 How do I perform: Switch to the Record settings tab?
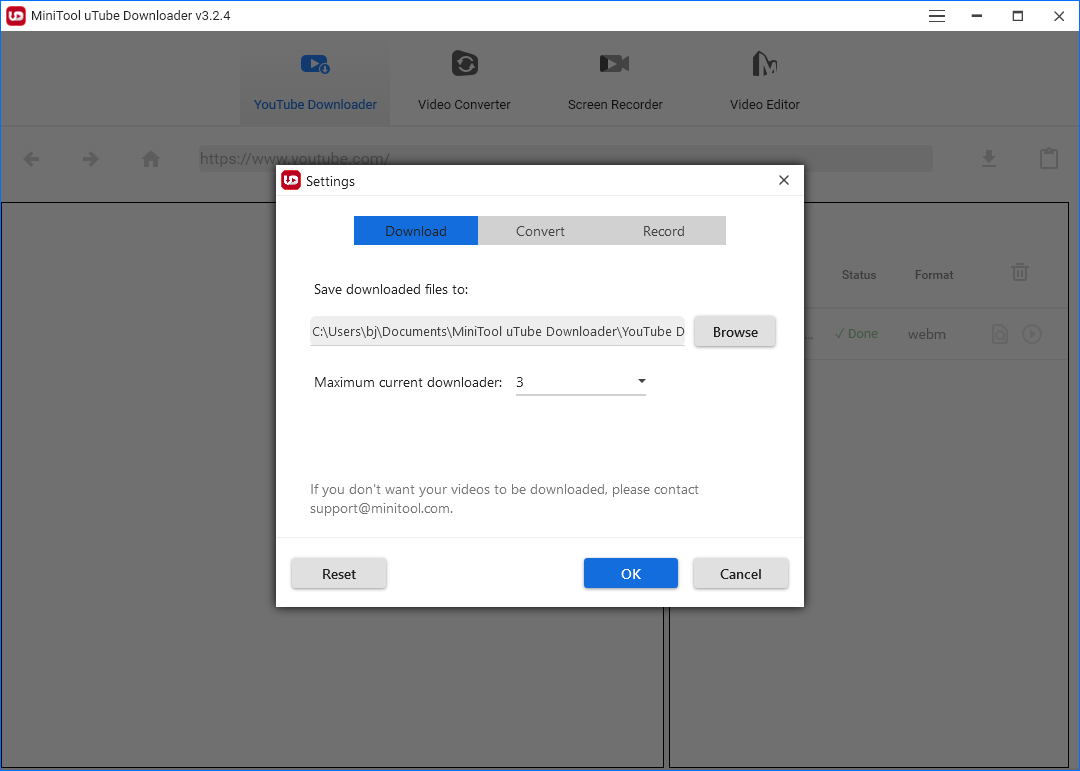pyautogui.click(x=663, y=231)
